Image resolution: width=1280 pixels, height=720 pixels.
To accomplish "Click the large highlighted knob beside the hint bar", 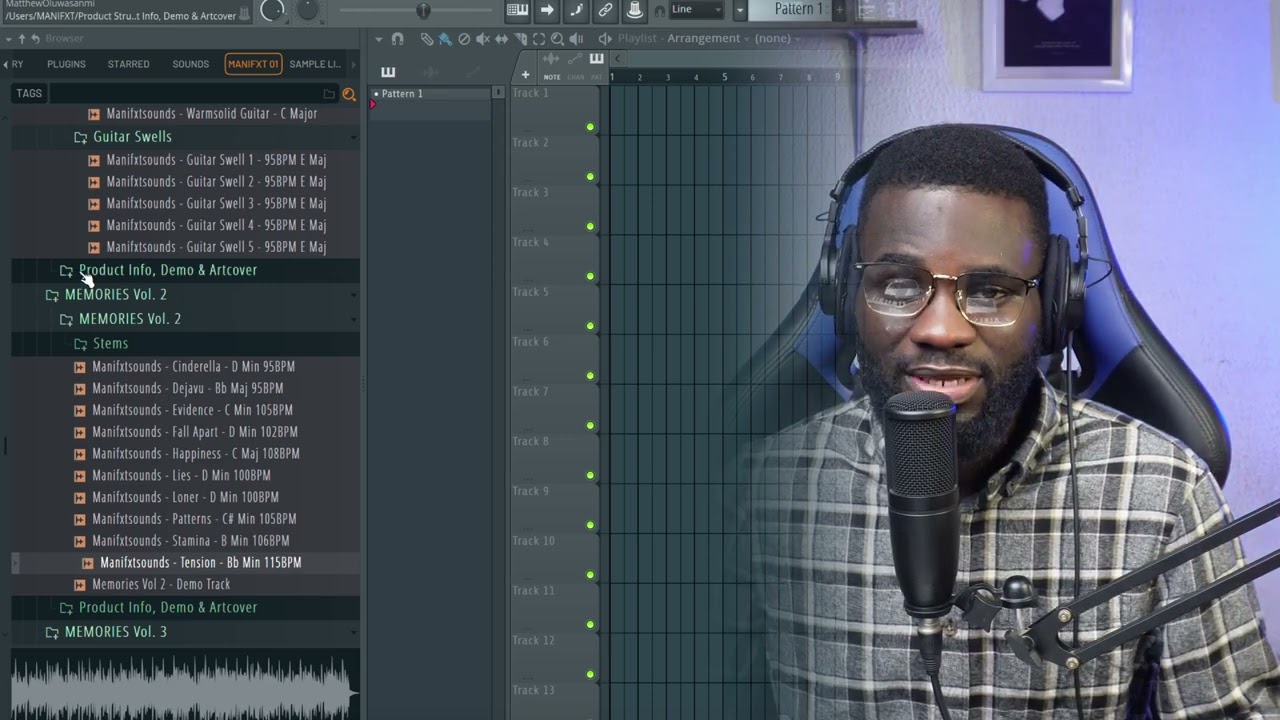I will [x=272, y=10].
